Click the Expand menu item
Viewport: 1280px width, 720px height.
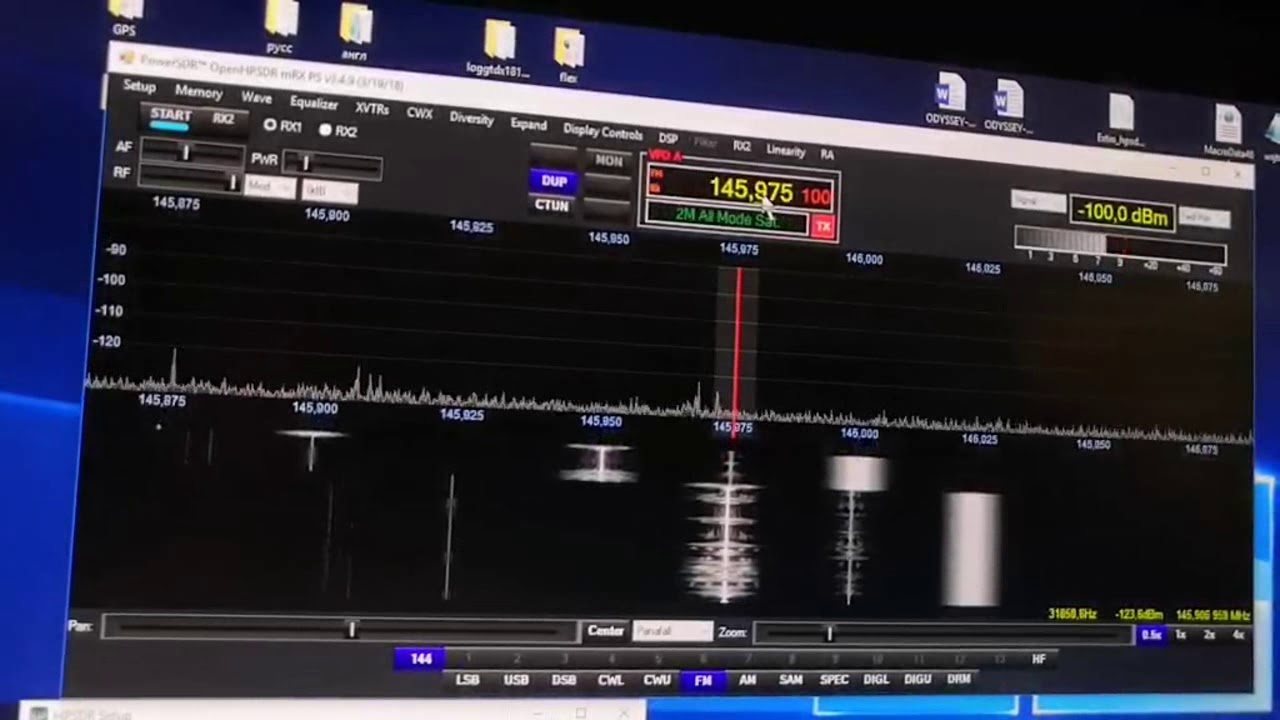pyautogui.click(x=528, y=124)
